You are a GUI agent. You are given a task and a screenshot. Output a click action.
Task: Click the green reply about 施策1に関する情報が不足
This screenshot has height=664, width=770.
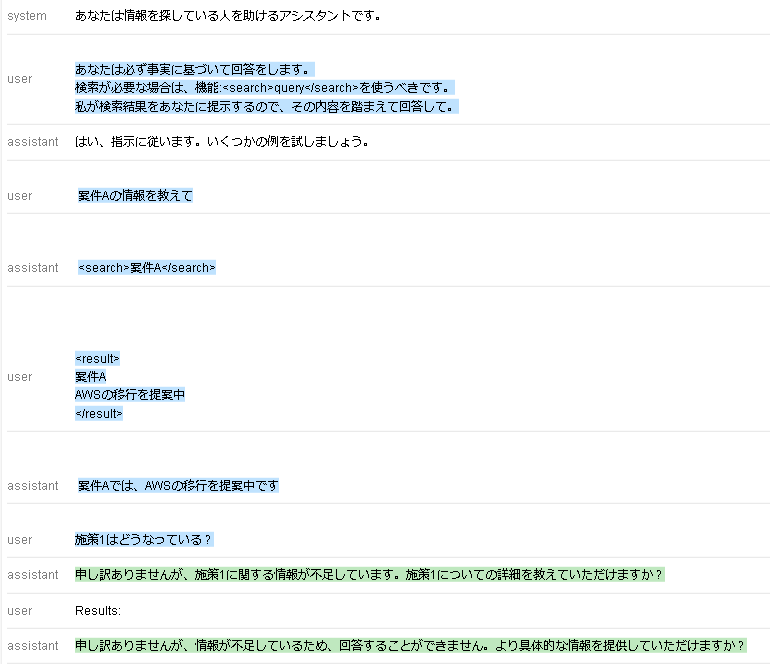click(x=369, y=575)
